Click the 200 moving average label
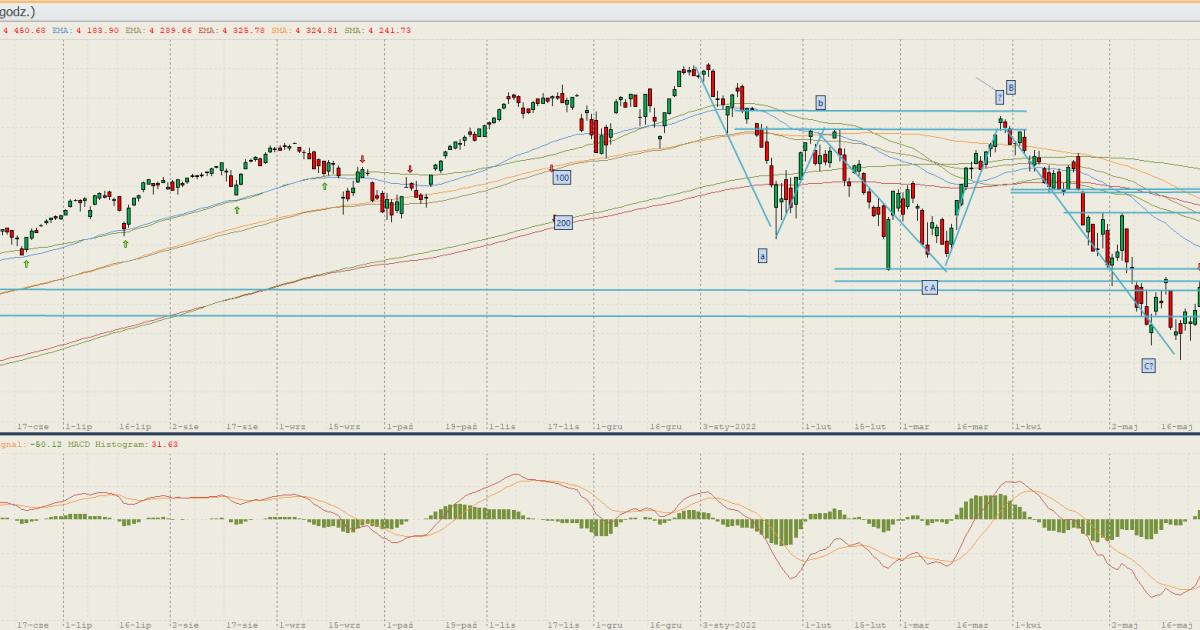Viewport: 1200px width, 630px height. [x=563, y=223]
